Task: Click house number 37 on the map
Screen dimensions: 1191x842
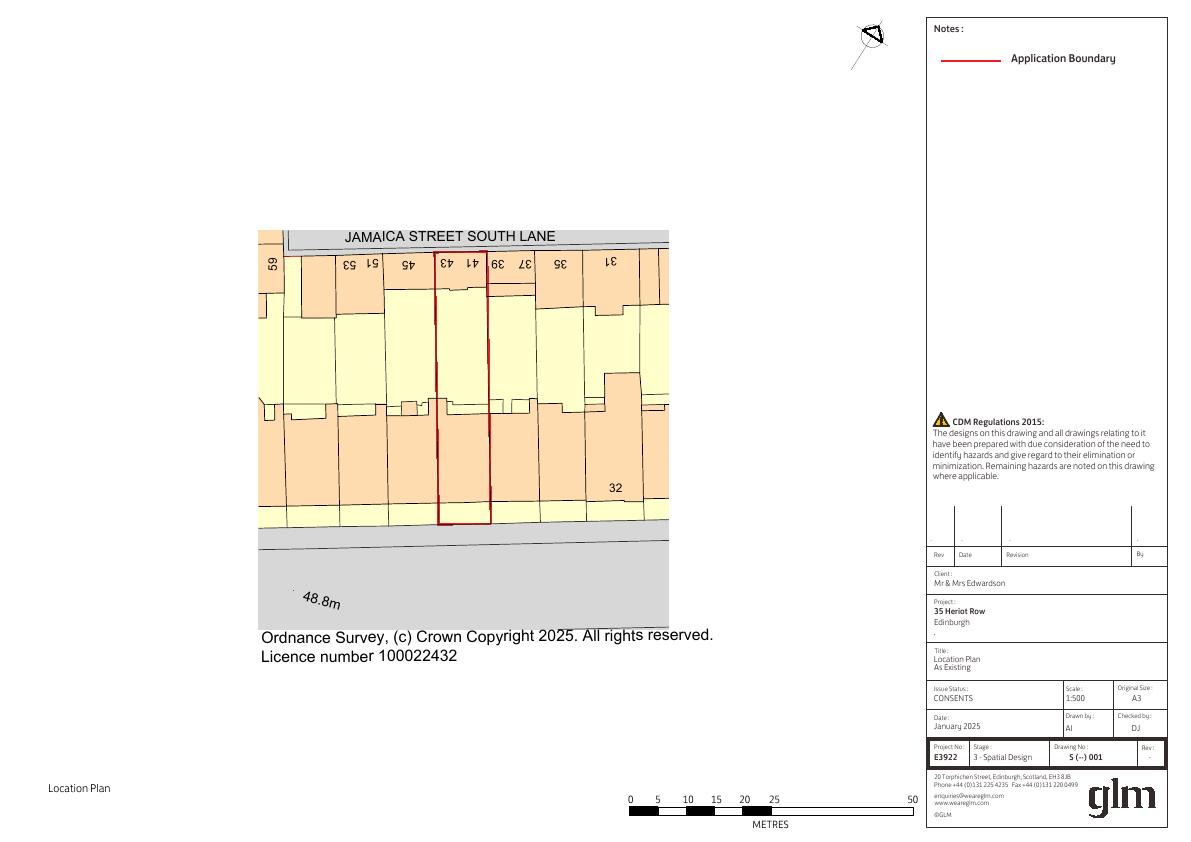Action: (x=525, y=263)
